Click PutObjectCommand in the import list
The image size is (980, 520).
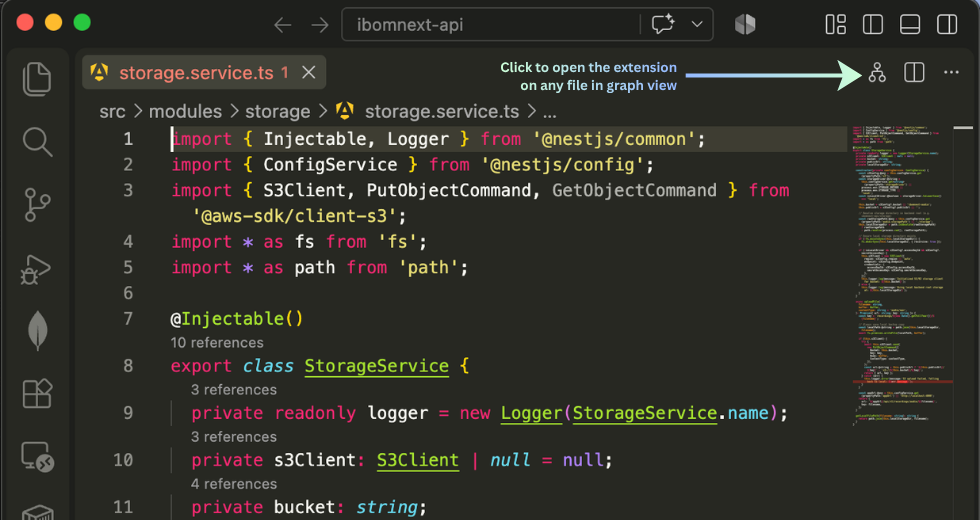[x=448, y=190]
